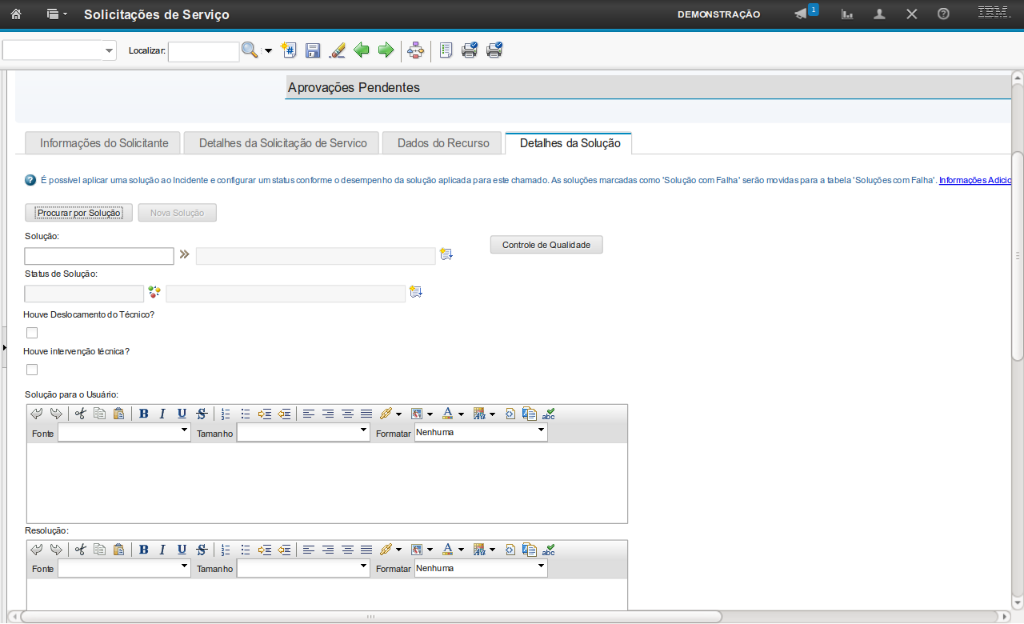
Task: Check 'Houve intervenção técnica?' checkbox
Action: (x=32, y=369)
